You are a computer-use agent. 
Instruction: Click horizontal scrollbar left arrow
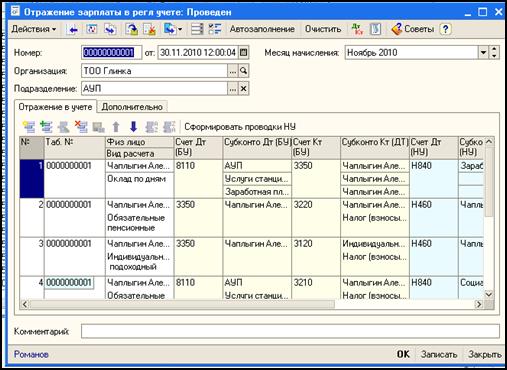point(25,304)
